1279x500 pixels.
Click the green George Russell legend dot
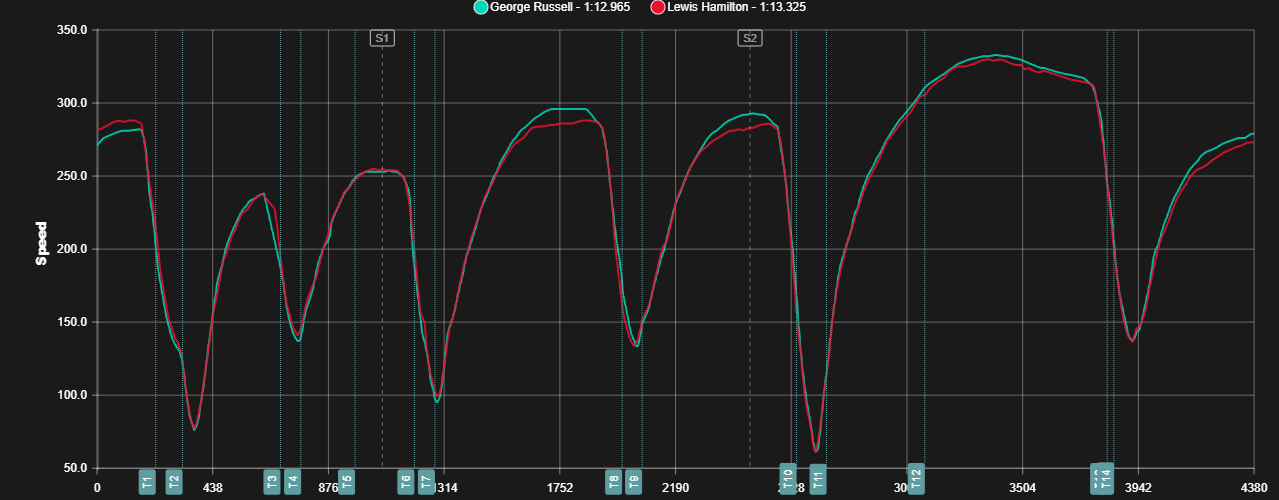tap(481, 7)
